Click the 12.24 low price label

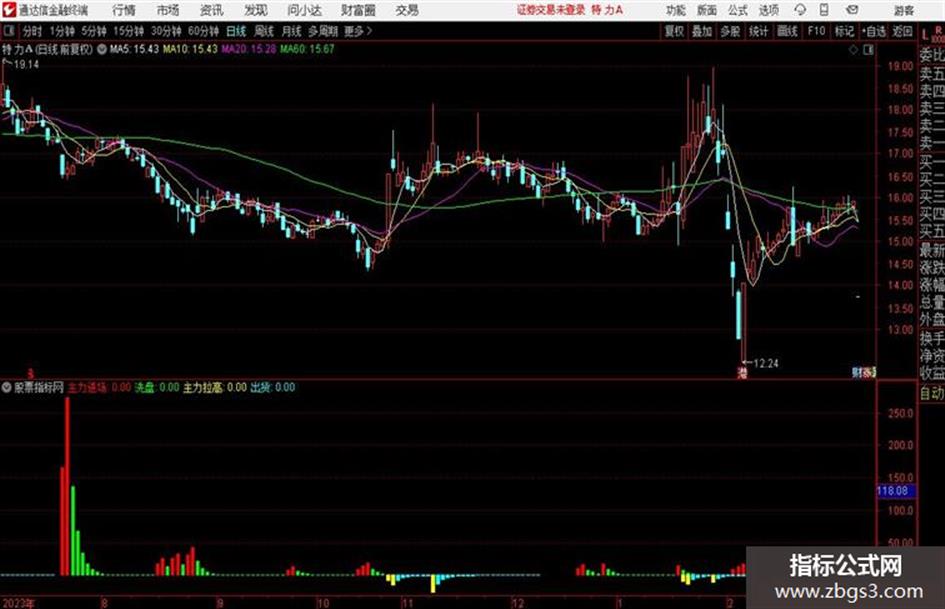(765, 364)
